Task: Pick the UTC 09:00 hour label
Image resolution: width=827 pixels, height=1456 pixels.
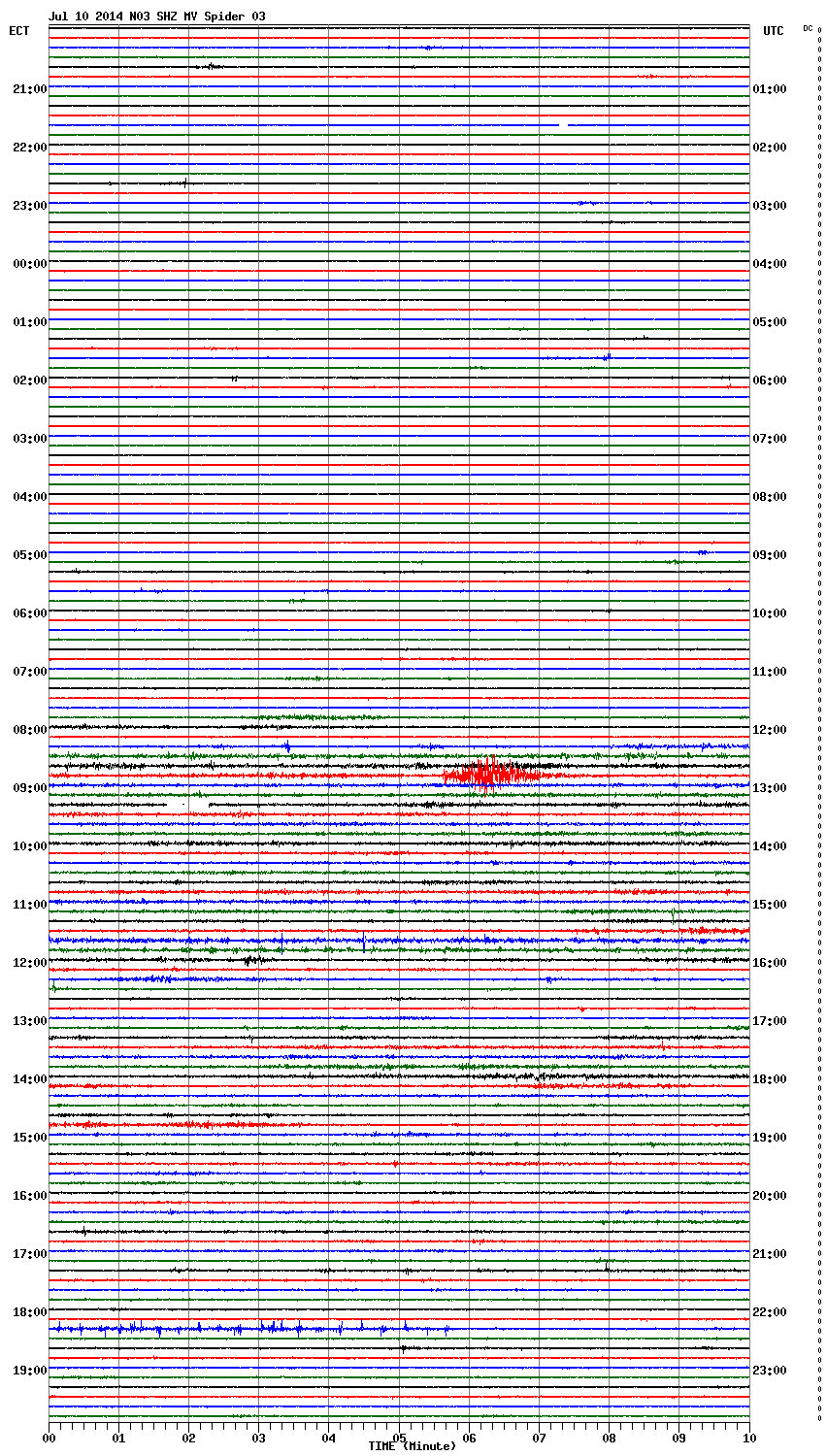Action: [770, 555]
